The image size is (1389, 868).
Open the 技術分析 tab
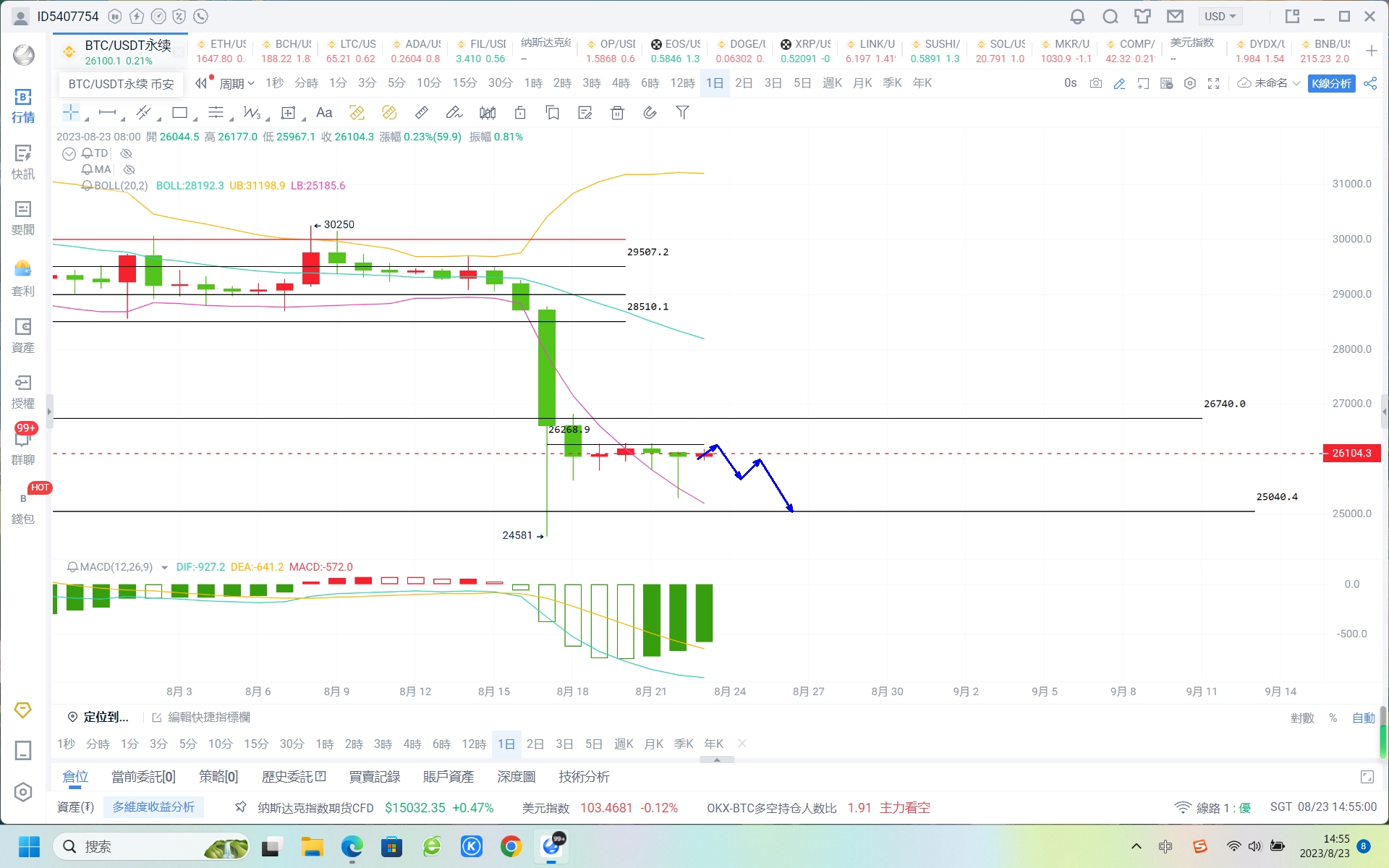pos(583,776)
